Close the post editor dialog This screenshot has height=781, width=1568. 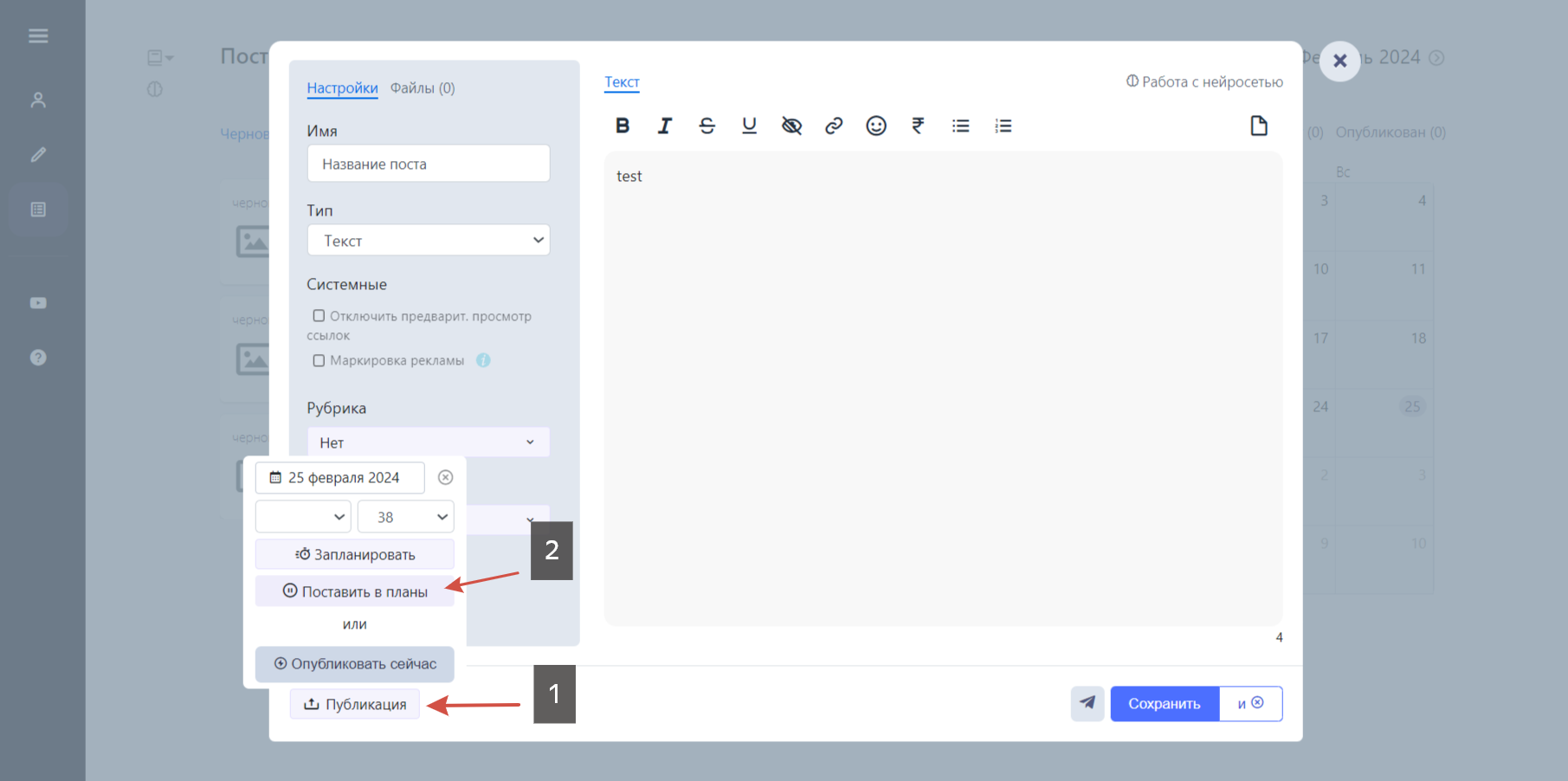[1339, 61]
